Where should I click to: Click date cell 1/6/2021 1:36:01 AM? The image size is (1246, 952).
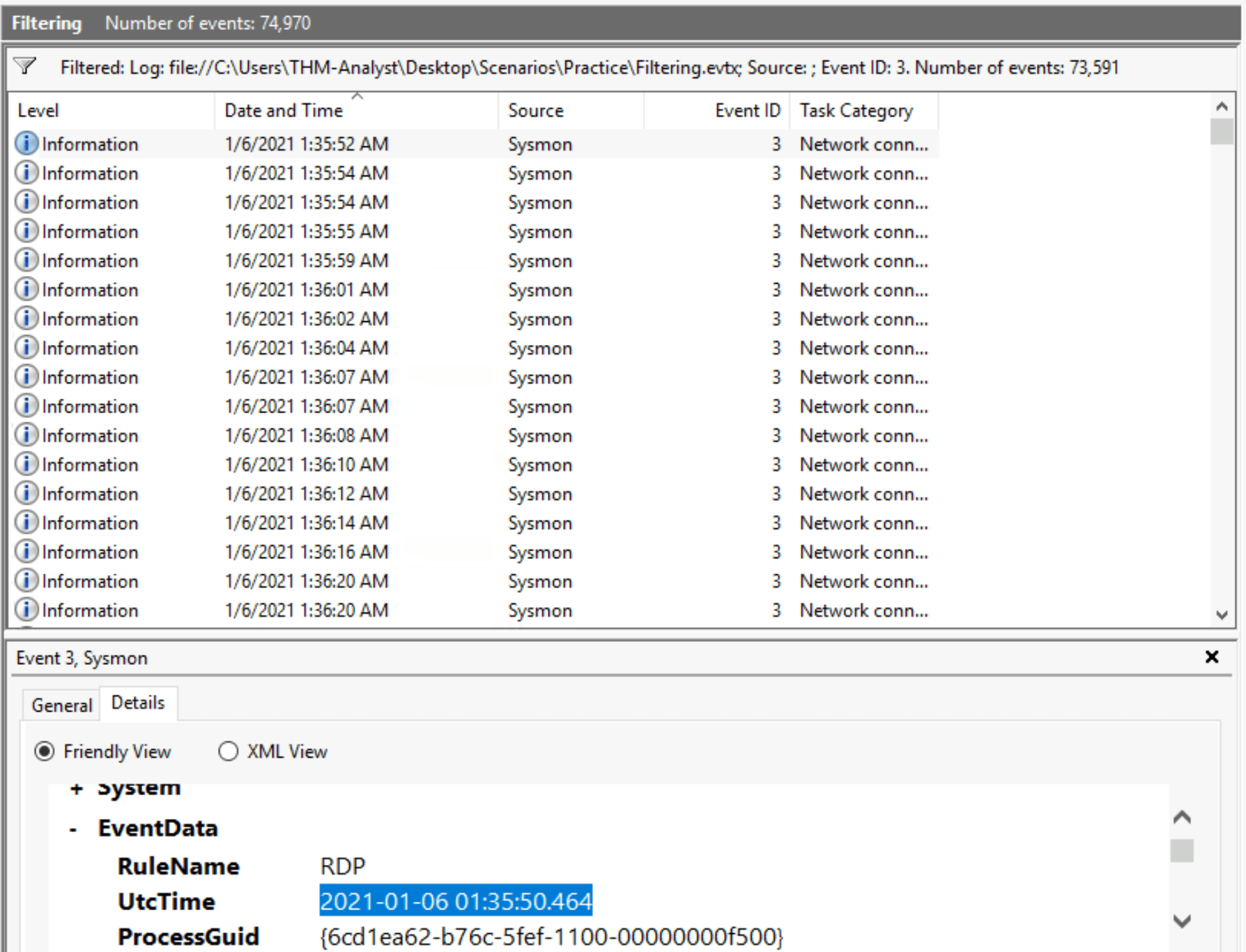pos(306,289)
